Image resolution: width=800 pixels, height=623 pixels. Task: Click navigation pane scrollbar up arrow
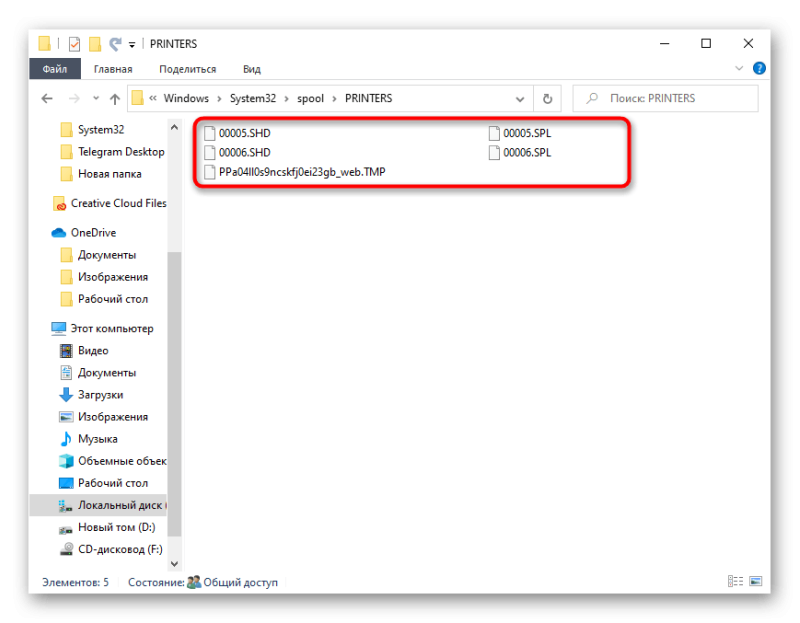pos(174,127)
